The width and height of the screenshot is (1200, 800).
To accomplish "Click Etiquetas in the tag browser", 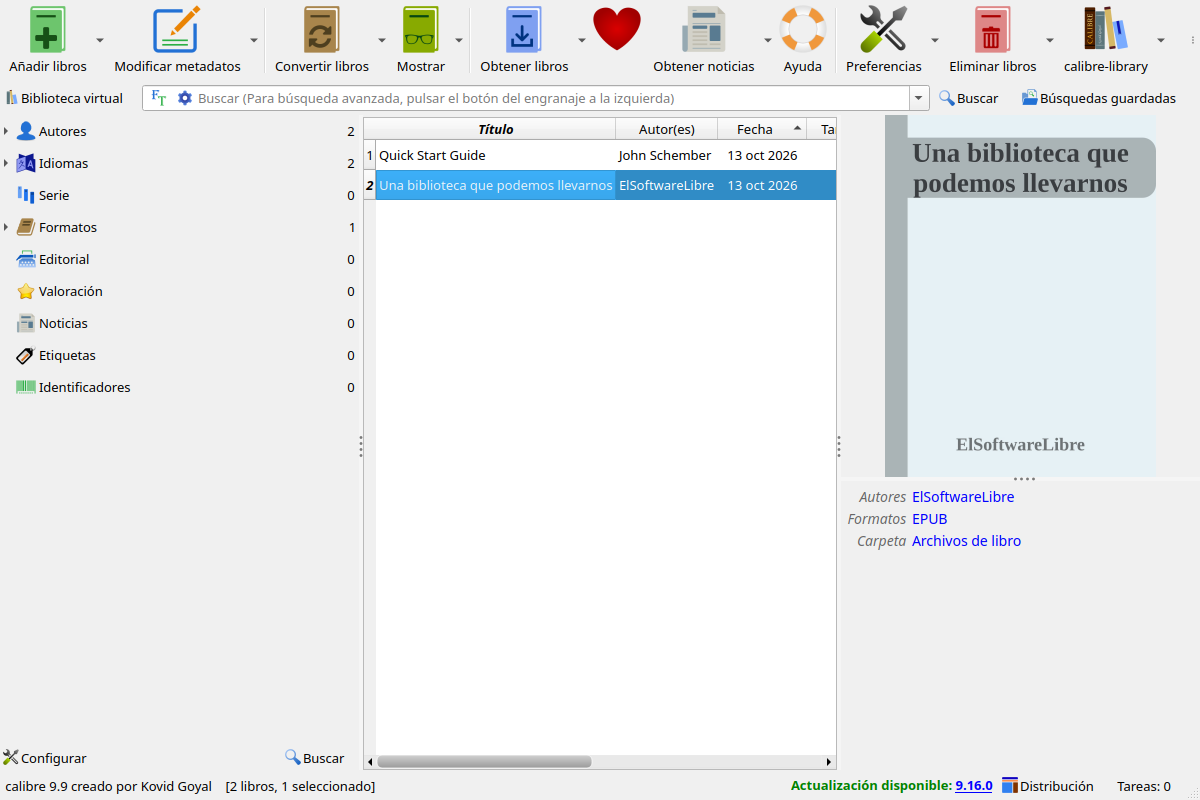I will coord(67,355).
